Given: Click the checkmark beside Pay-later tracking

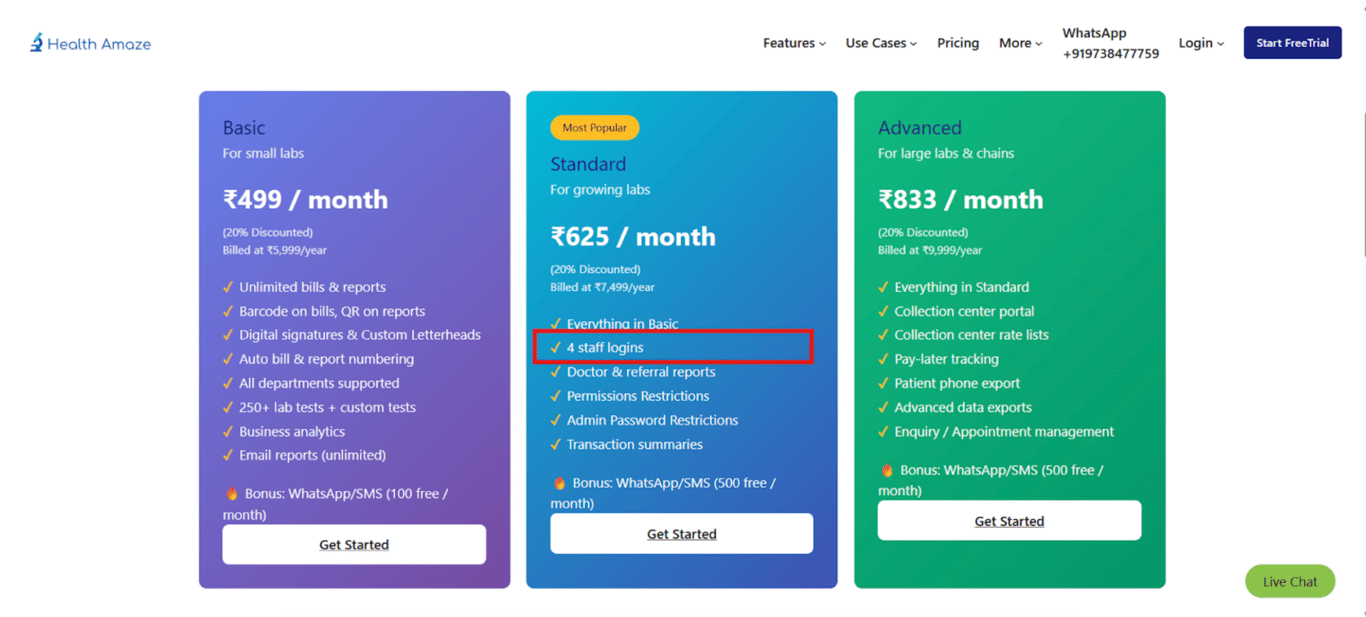Looking at the screenshot, I should click(x=884, y=359).
